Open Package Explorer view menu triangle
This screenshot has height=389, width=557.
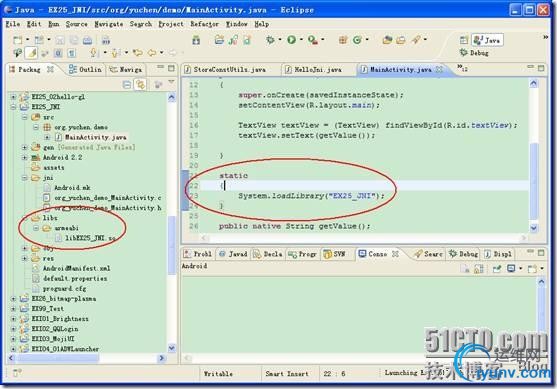(171, 82)
